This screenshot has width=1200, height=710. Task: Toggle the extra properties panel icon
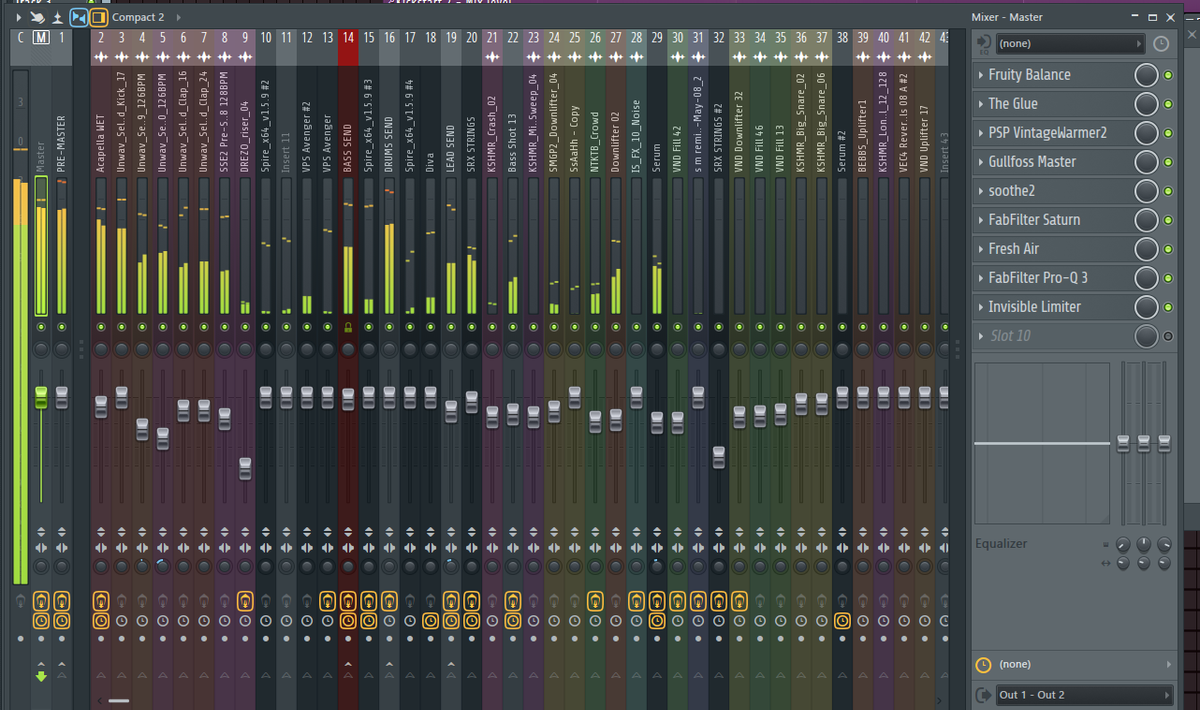click(x=98, y=17)
